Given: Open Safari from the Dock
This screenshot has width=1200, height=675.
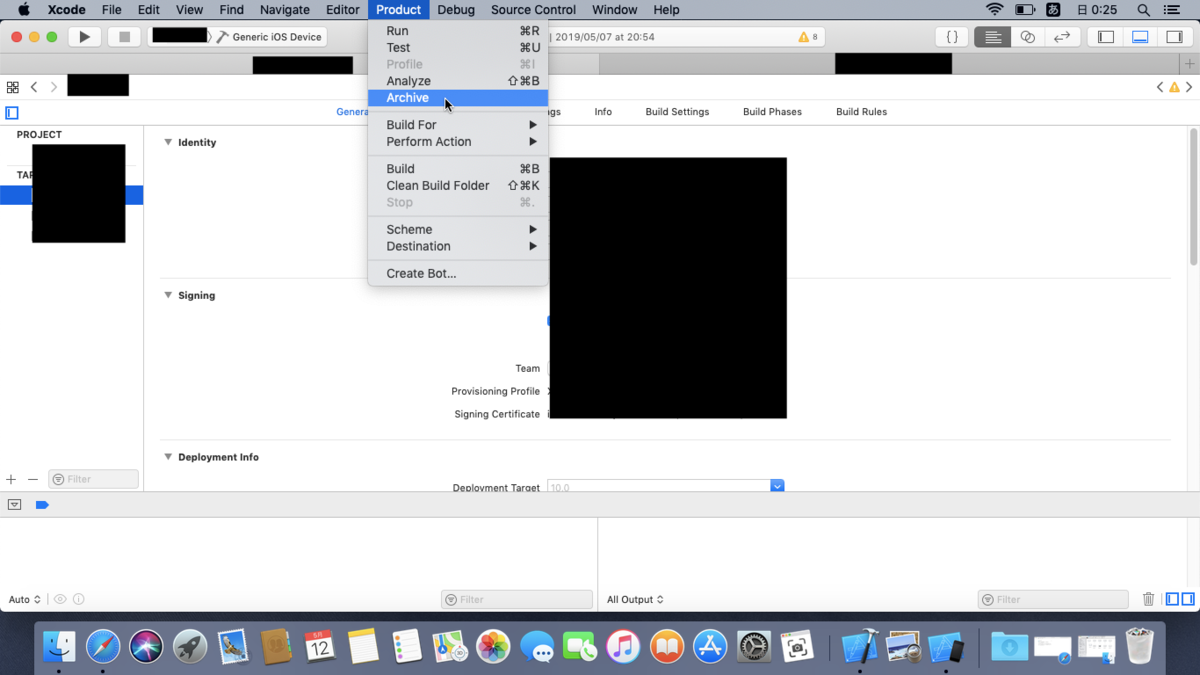Looking at the screenshot, I should tap(103, 647).
